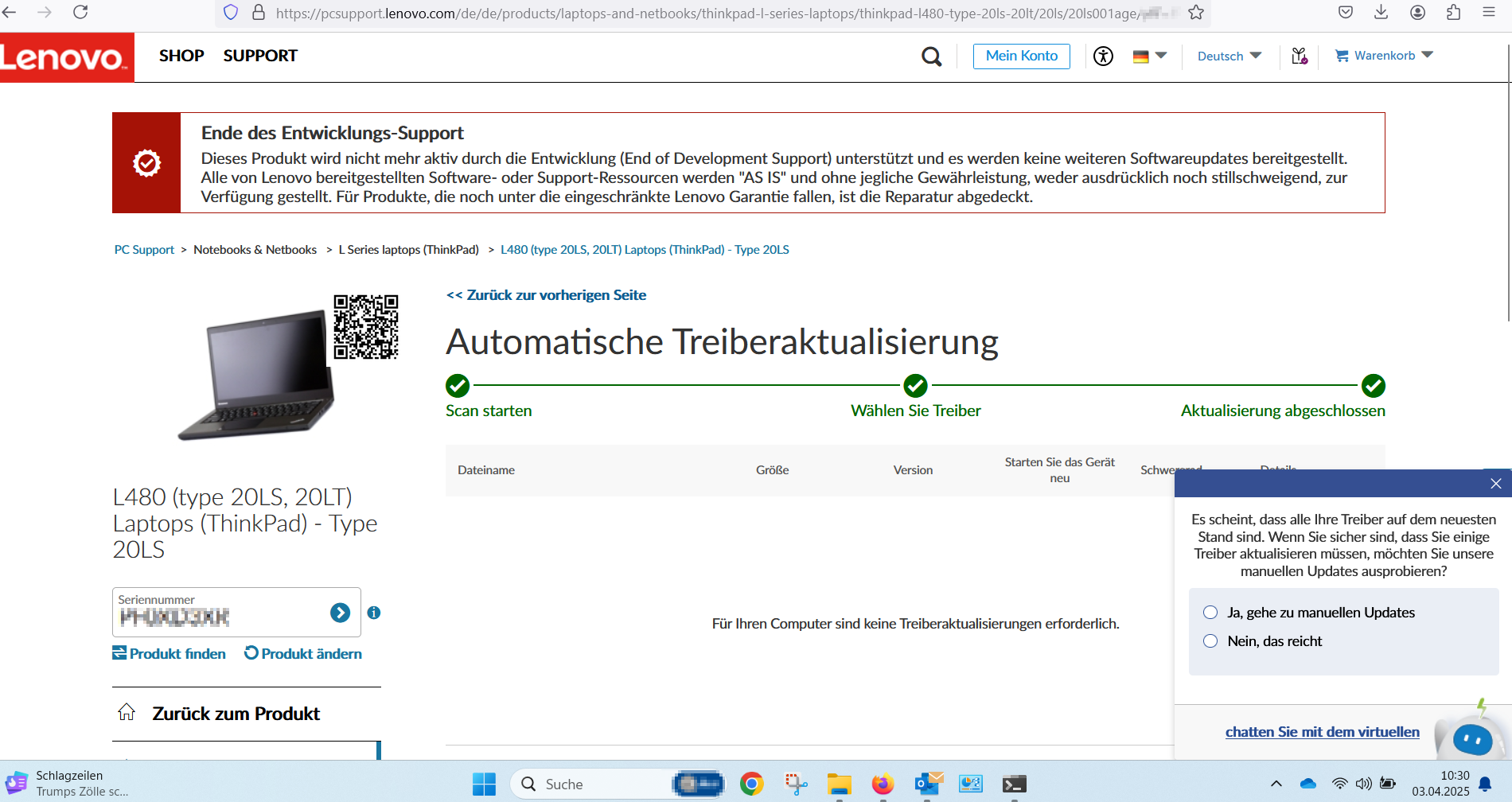Open PC Support breadcrumb link
Image resolution: width=1512 pixels, height=802 pixels.
coord(144,250)
